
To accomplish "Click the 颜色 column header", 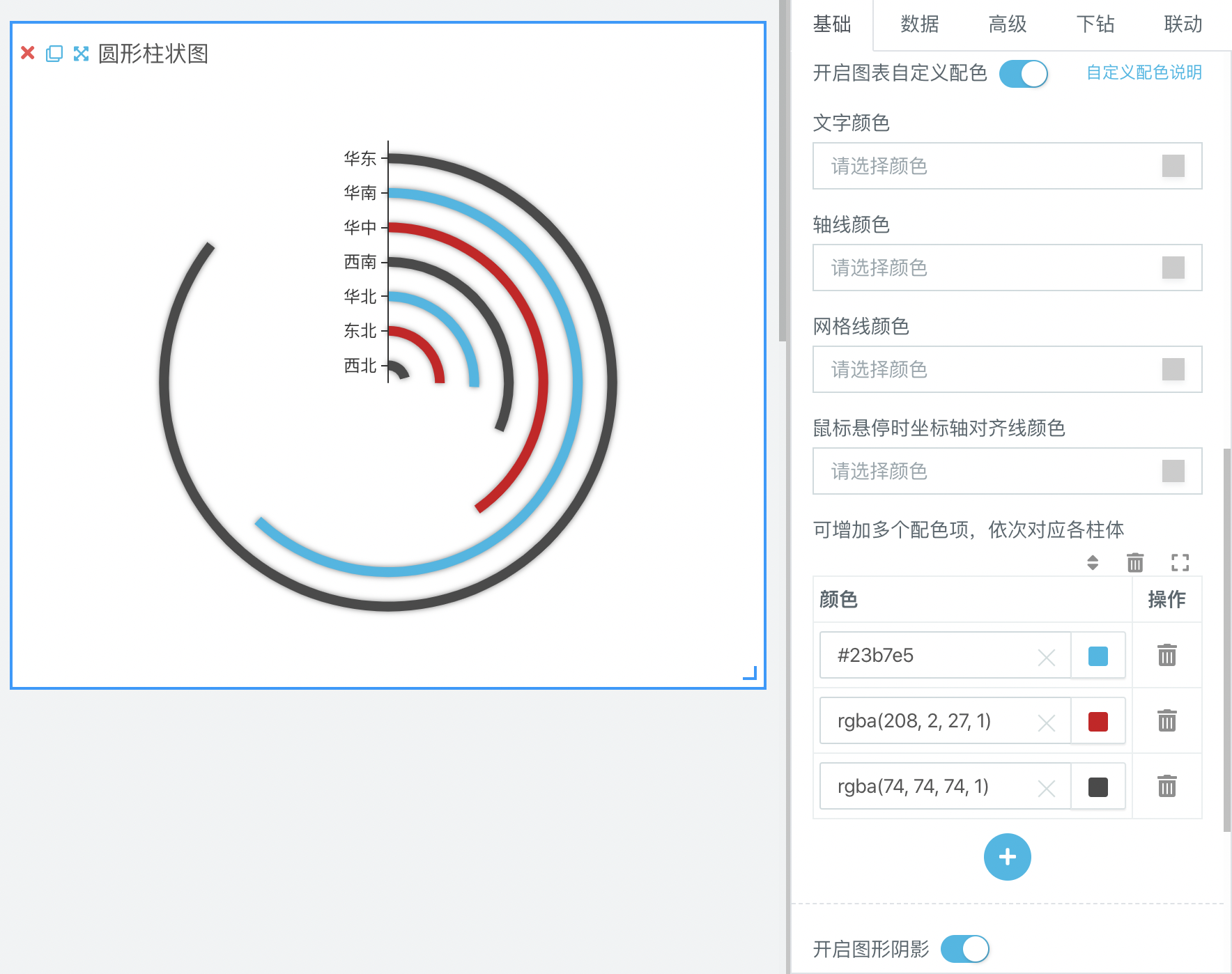I will (x=838, y=599).
